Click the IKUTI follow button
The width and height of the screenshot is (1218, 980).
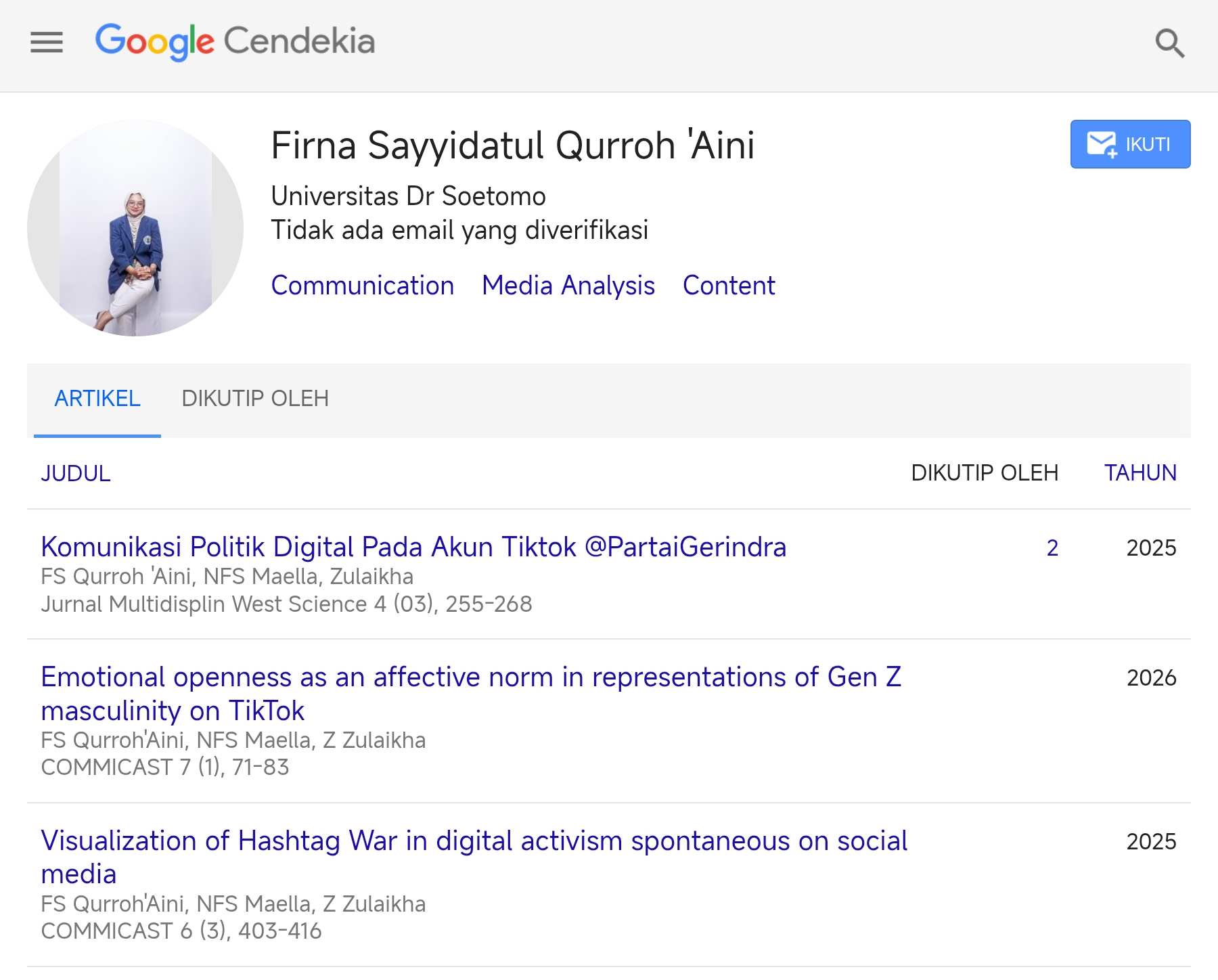[1129, 144]
